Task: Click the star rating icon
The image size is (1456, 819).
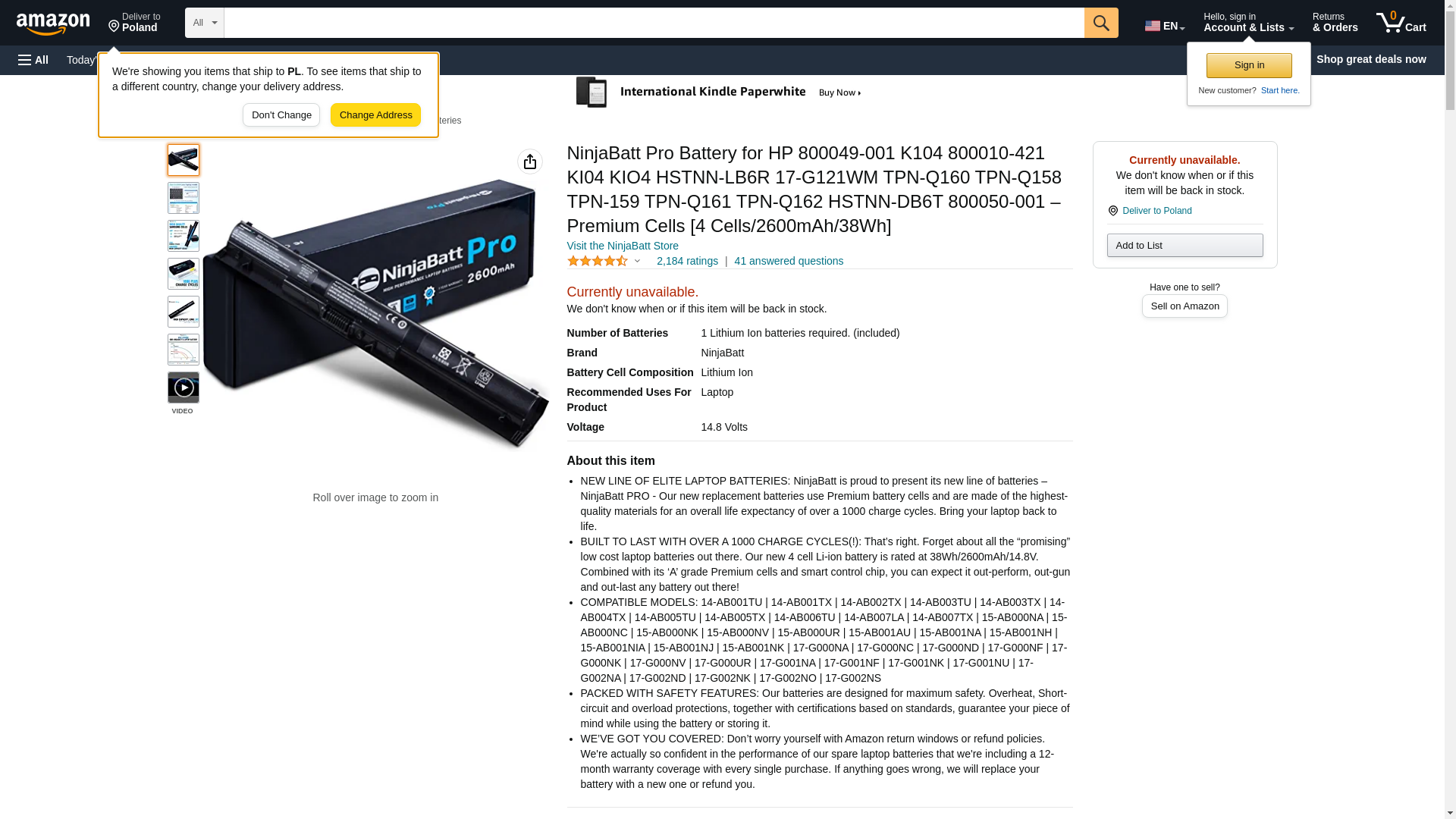Action: pos(598,261)
